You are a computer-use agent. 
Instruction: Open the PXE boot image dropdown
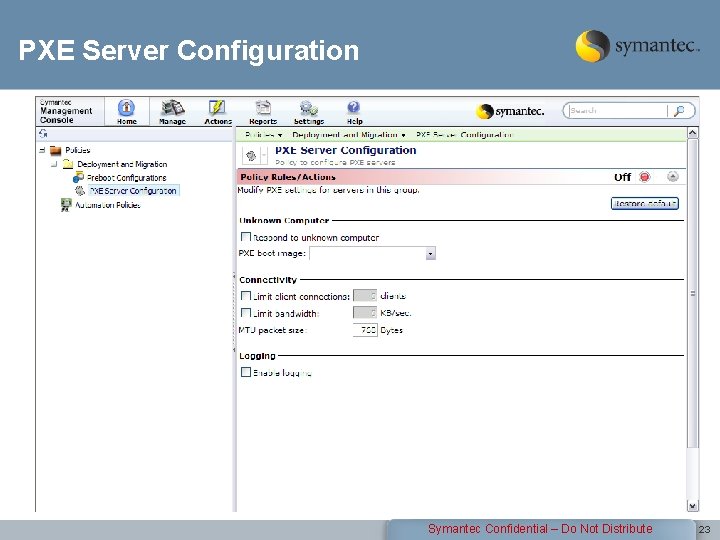430,253
